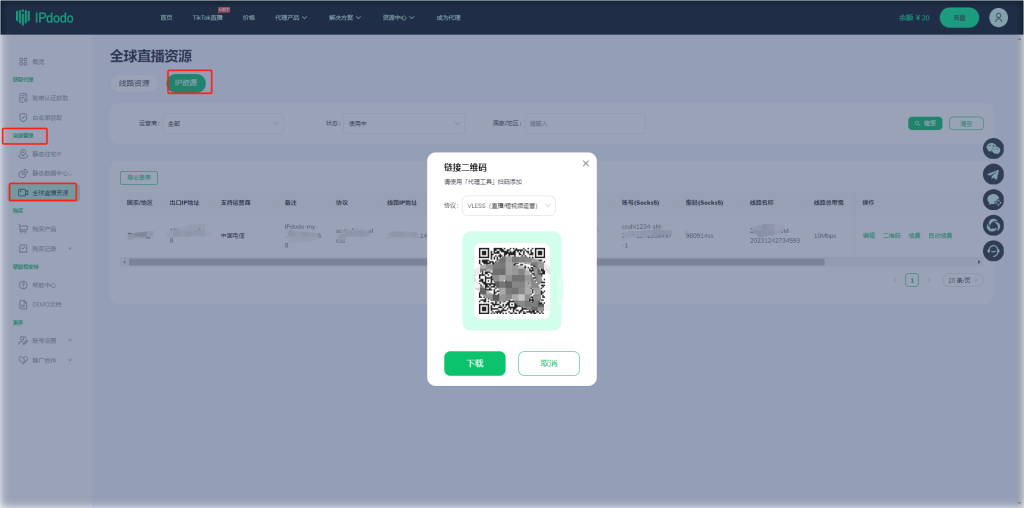Screen dimensions: 1024x508
Task: Click the chat bubbles floating icon
Action: click(x=993, y=199)
